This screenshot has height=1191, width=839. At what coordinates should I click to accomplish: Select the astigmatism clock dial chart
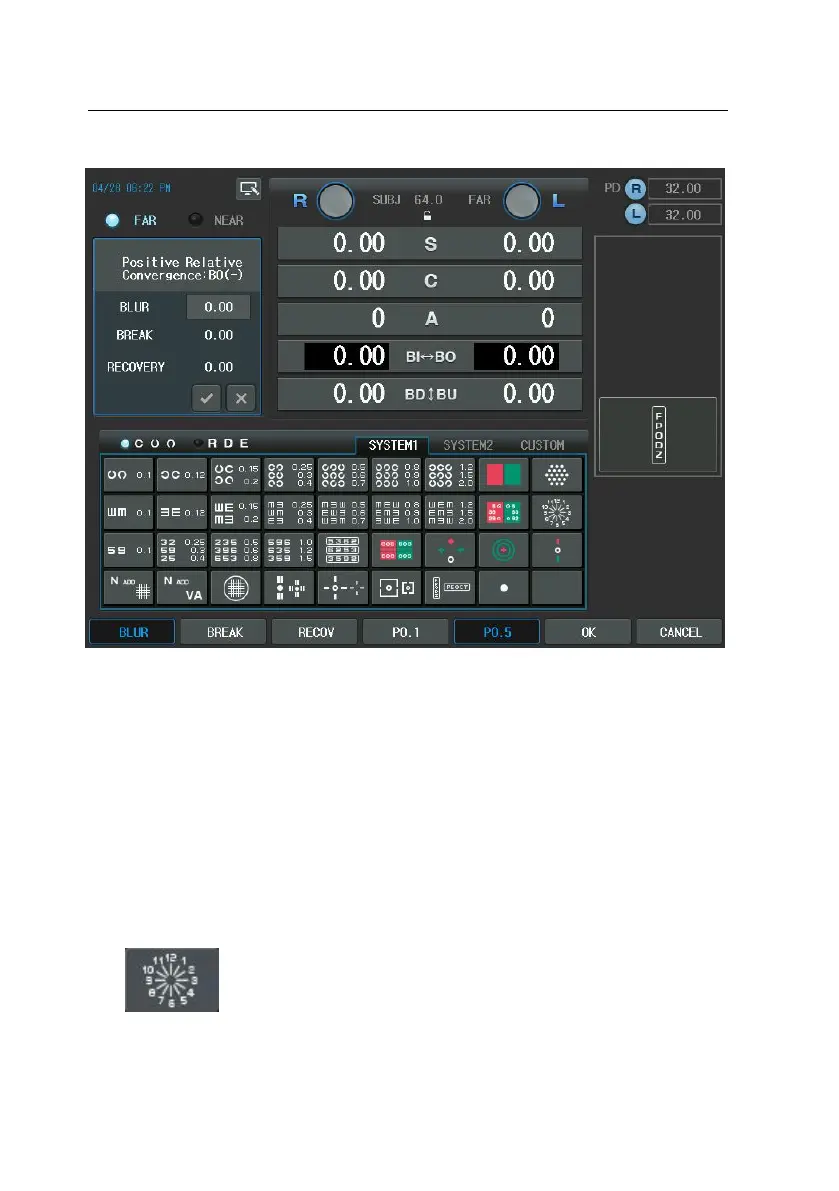[x=557, y=512]
